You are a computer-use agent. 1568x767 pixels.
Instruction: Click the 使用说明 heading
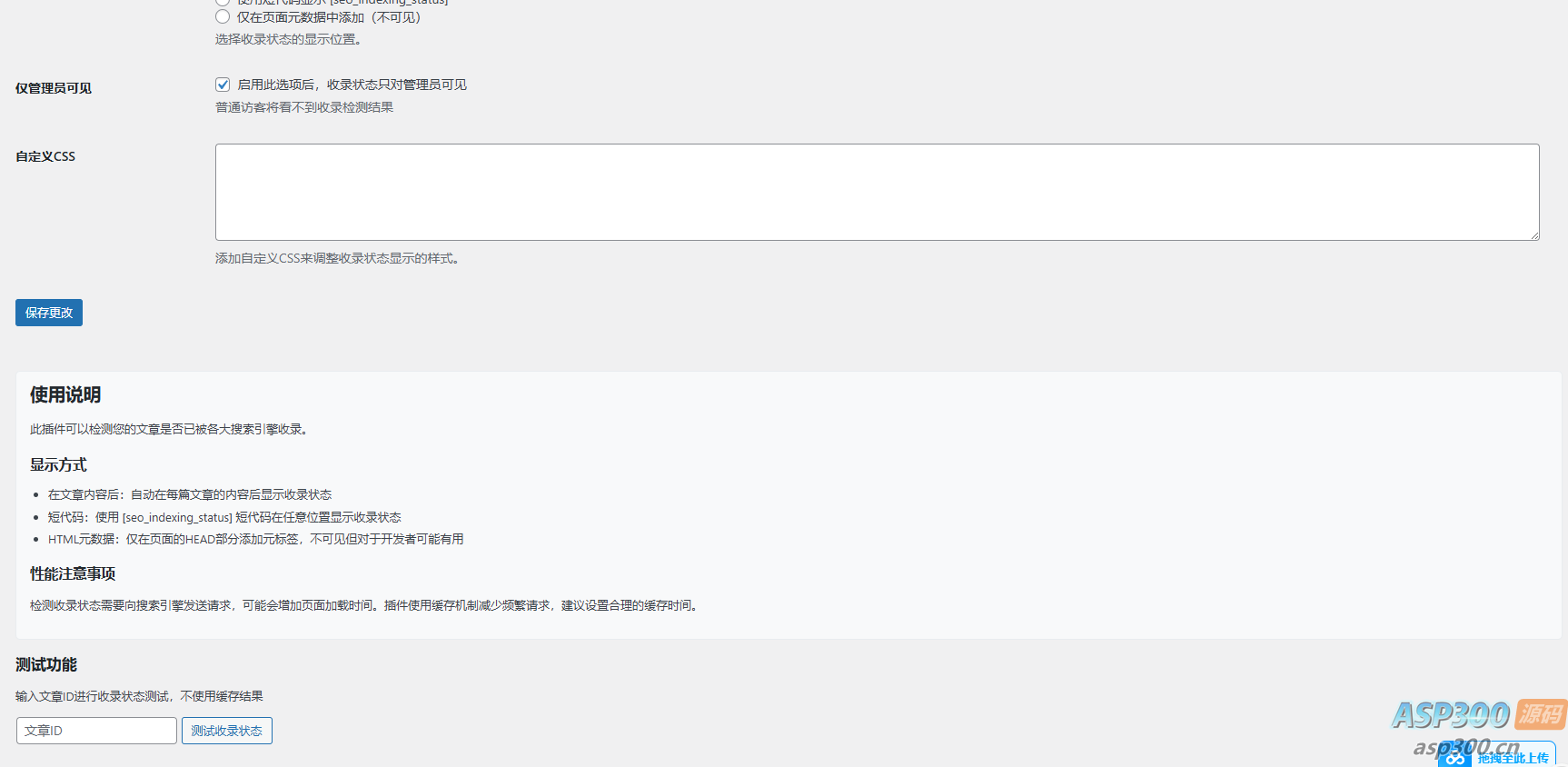65,395
